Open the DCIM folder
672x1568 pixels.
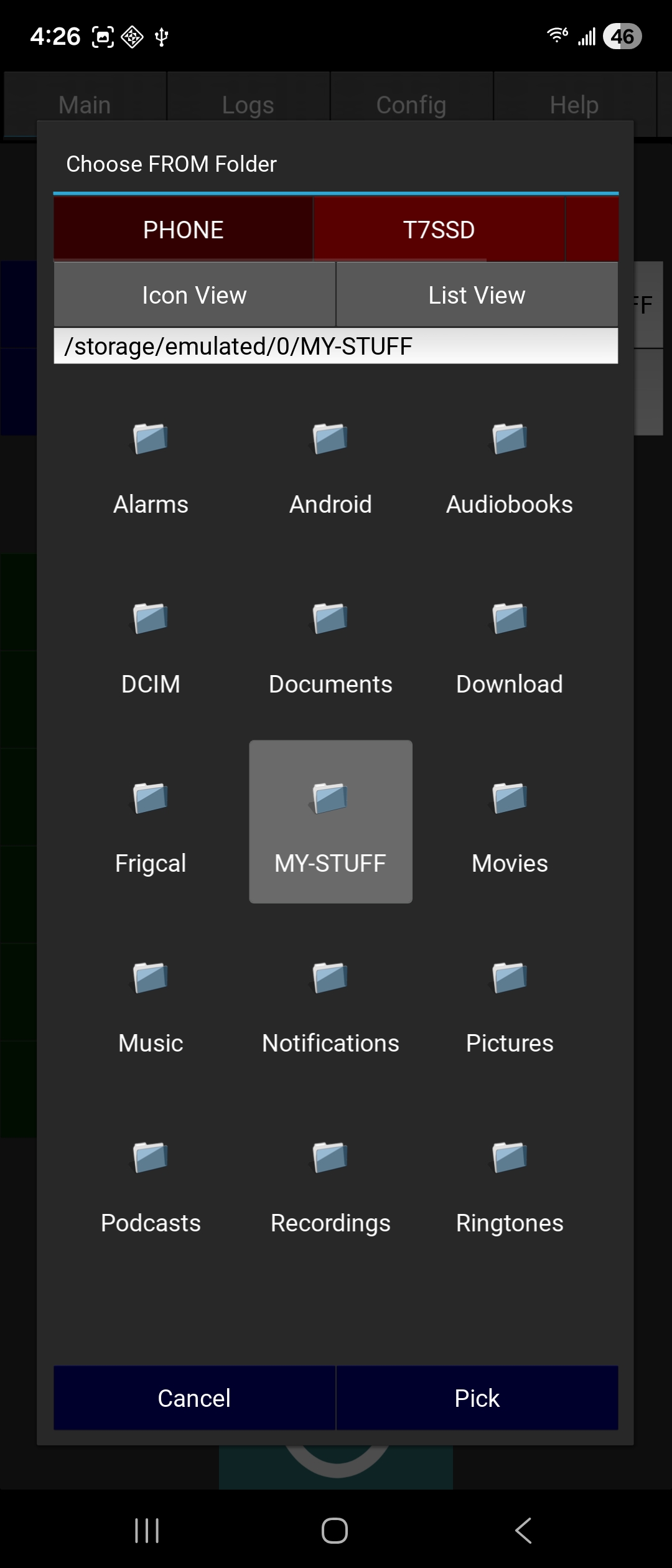tap(151, 647)
